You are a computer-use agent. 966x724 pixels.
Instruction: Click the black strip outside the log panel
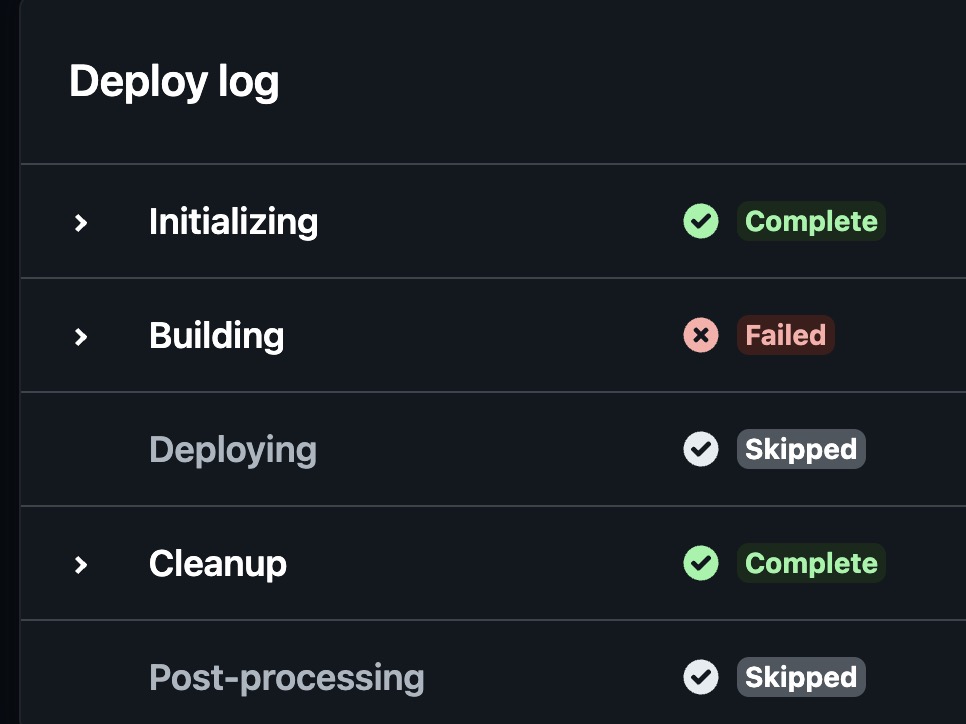pos(9,362)
